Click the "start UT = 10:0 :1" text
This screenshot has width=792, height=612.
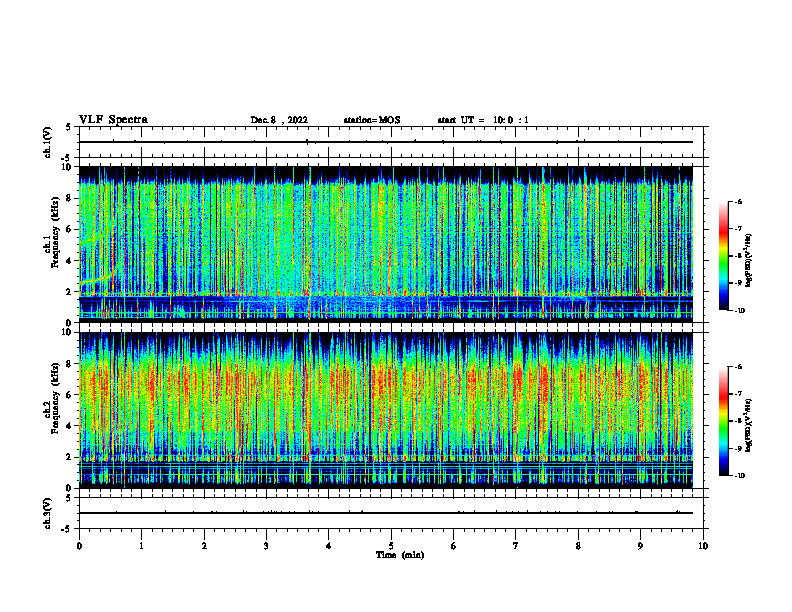pyautogui.click(x=483, y=120)
